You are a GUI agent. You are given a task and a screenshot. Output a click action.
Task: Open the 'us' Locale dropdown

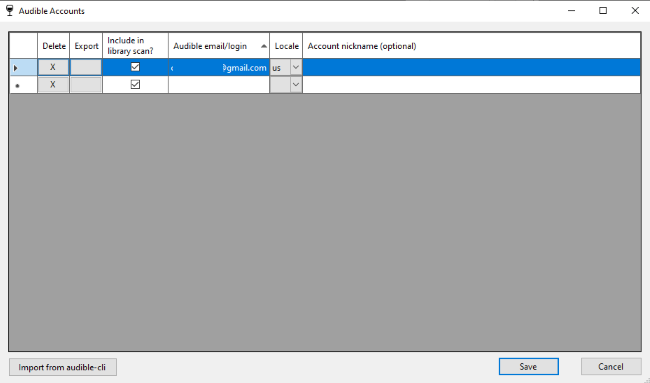[x=296, y=67]
